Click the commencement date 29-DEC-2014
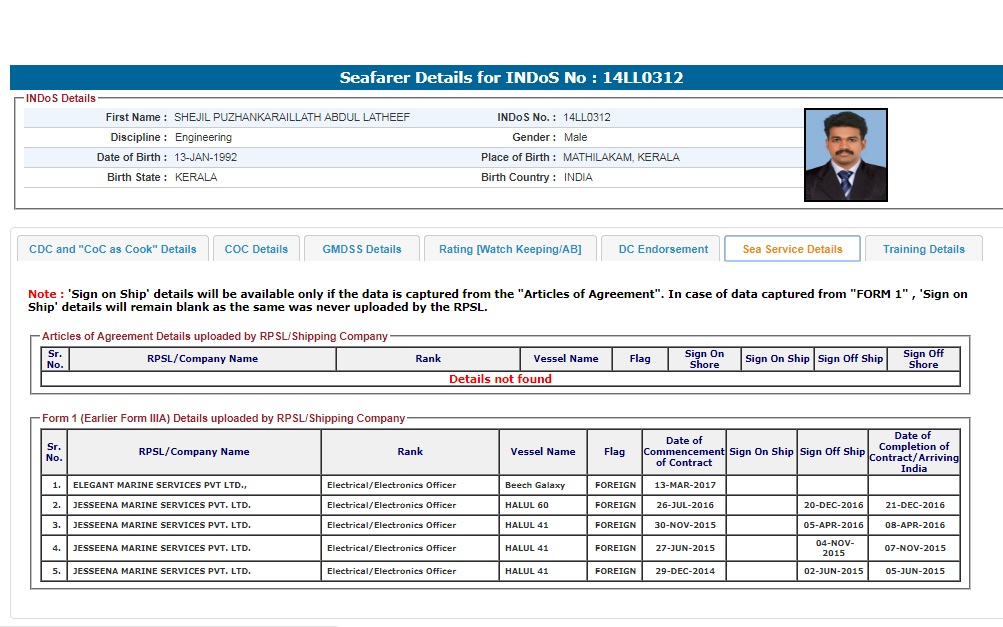Image resolution: width=1003 pixels, height=627 pixels. 684,571
